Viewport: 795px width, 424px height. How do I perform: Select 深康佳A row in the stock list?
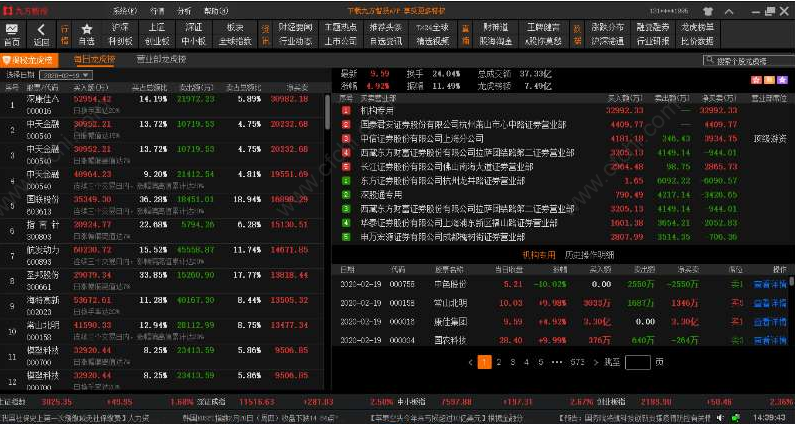[x=162, y=105]
